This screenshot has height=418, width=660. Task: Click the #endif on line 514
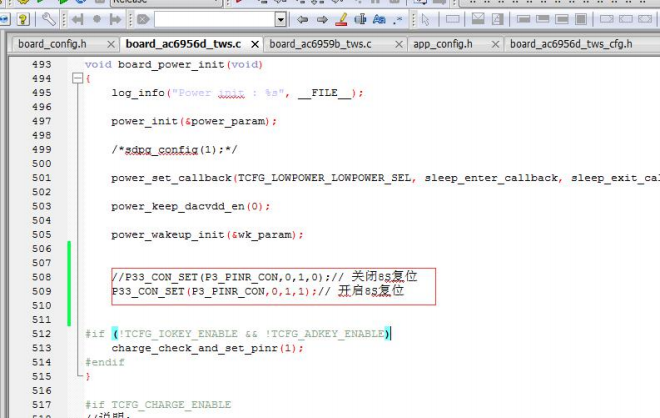[105, 362]
